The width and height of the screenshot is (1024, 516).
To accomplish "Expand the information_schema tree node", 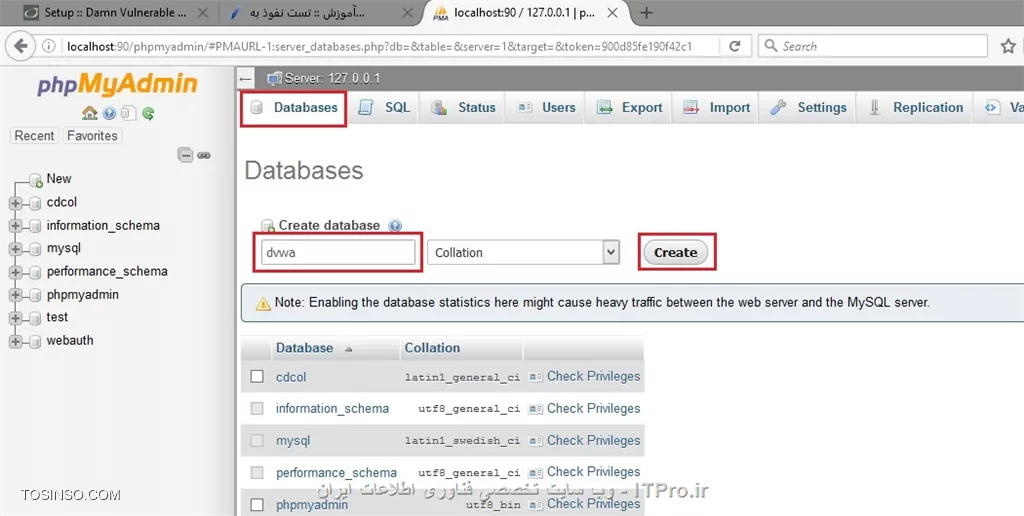I will point(16,227).
